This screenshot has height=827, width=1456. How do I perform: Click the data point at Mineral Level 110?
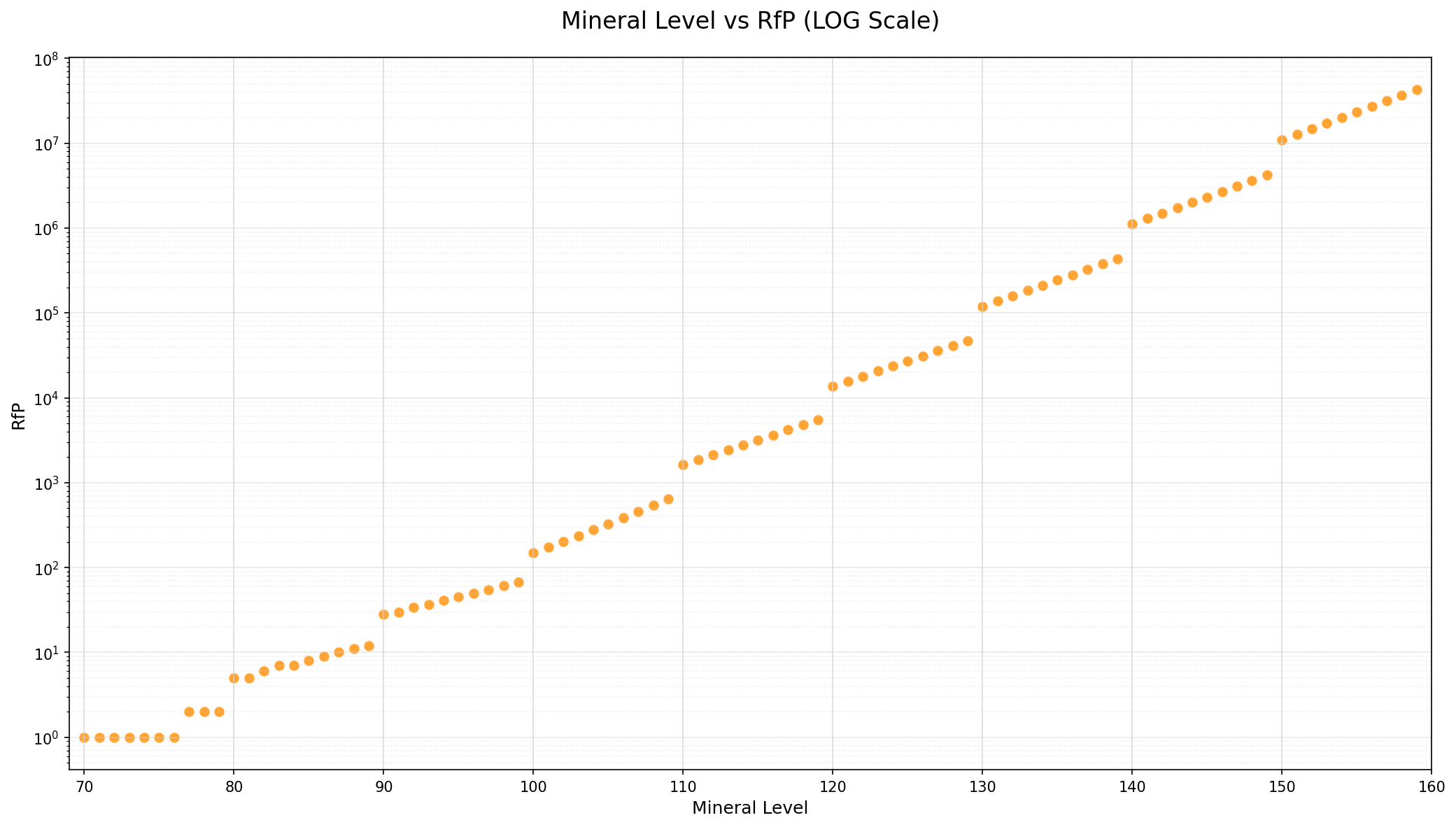(x=683, y=465)
